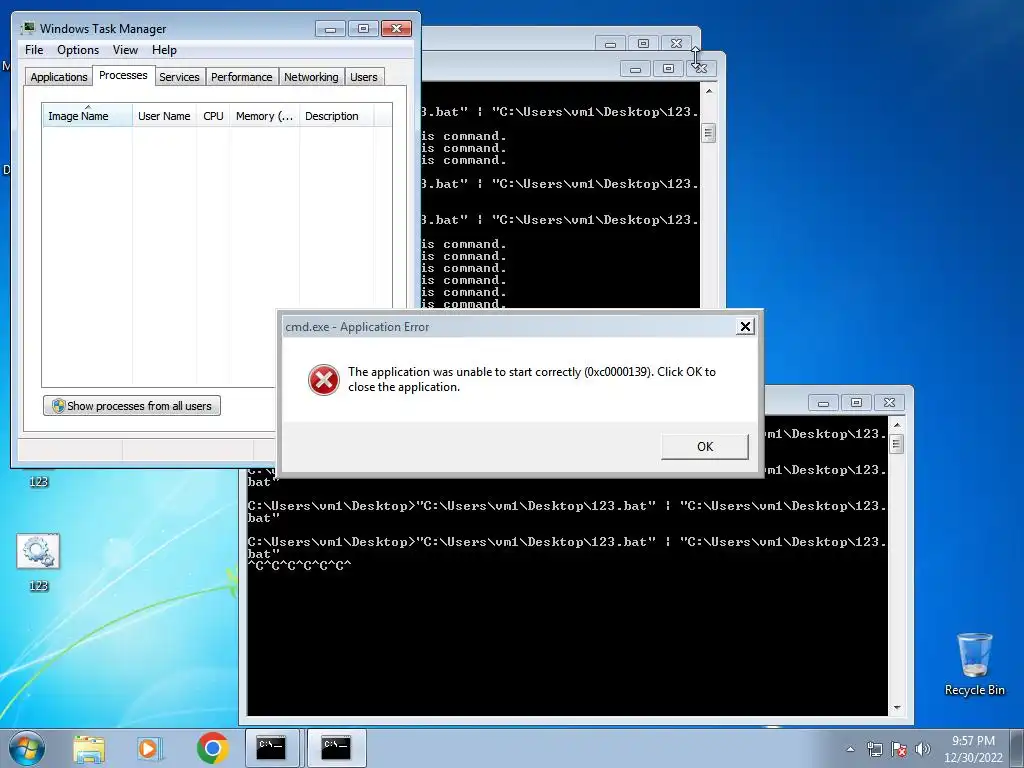The image size is (1024, 768).
Task: Sort processes by CPU column
Action: pyautogui.click(x=213, y=116)
